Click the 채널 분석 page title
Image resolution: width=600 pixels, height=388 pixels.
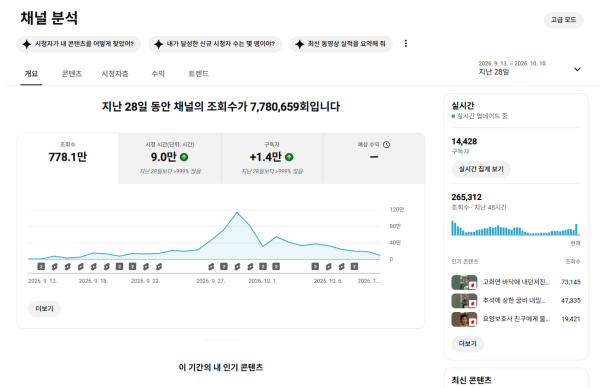(x=49, y=18)
